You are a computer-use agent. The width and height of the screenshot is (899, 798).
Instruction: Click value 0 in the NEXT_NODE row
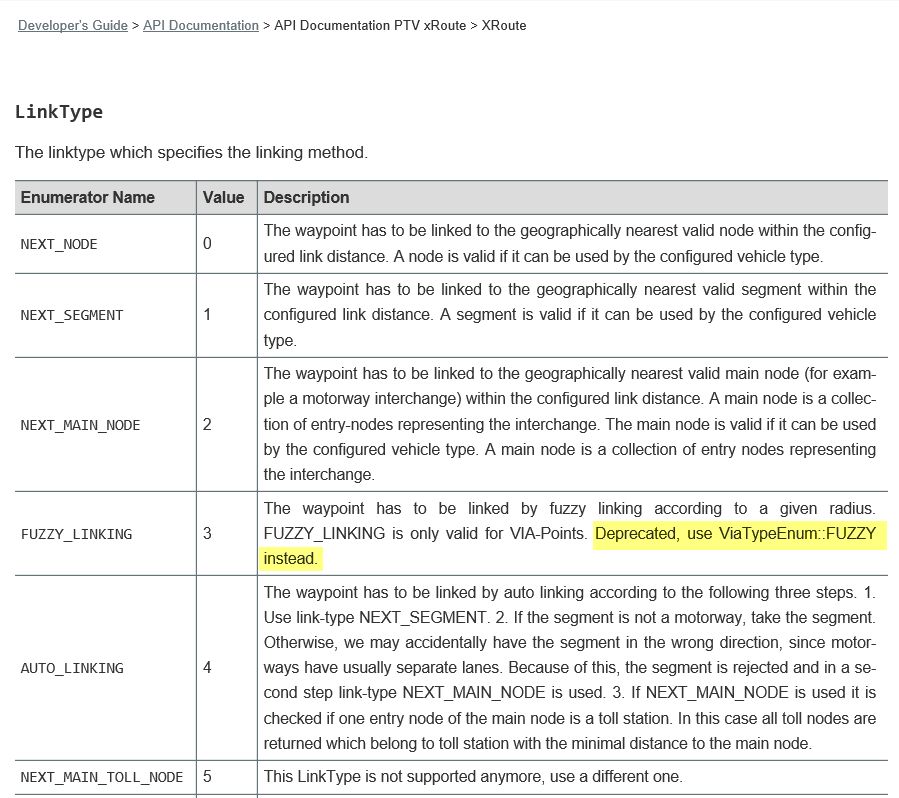point(207,244)
